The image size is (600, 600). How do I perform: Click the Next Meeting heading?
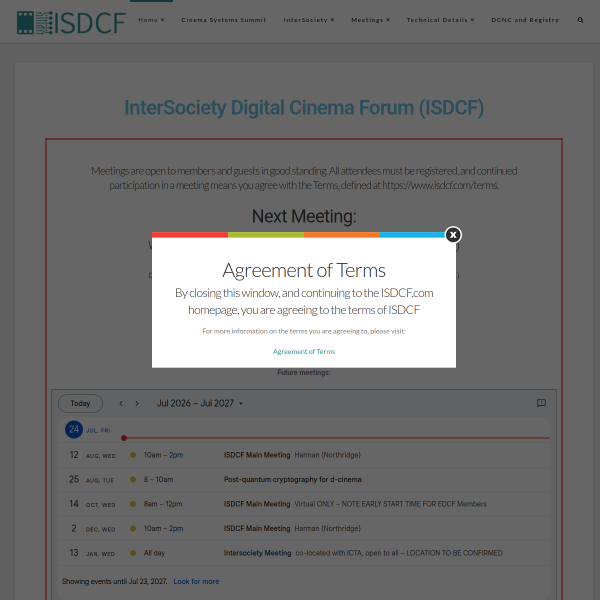click(304, 216)
